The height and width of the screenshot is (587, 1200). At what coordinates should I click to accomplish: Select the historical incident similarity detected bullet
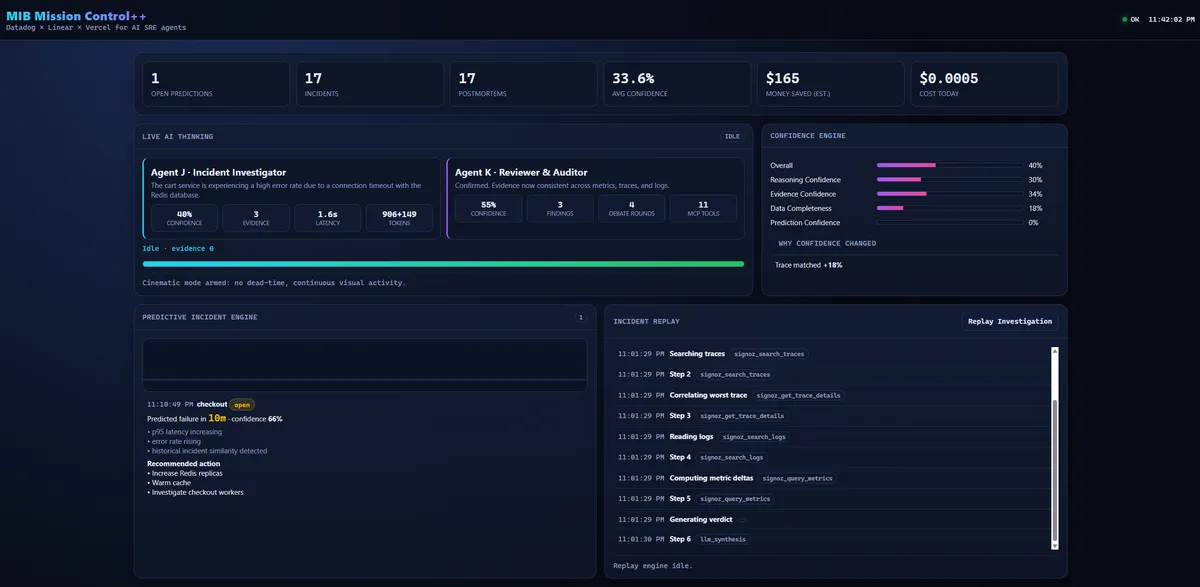point(207,451)
